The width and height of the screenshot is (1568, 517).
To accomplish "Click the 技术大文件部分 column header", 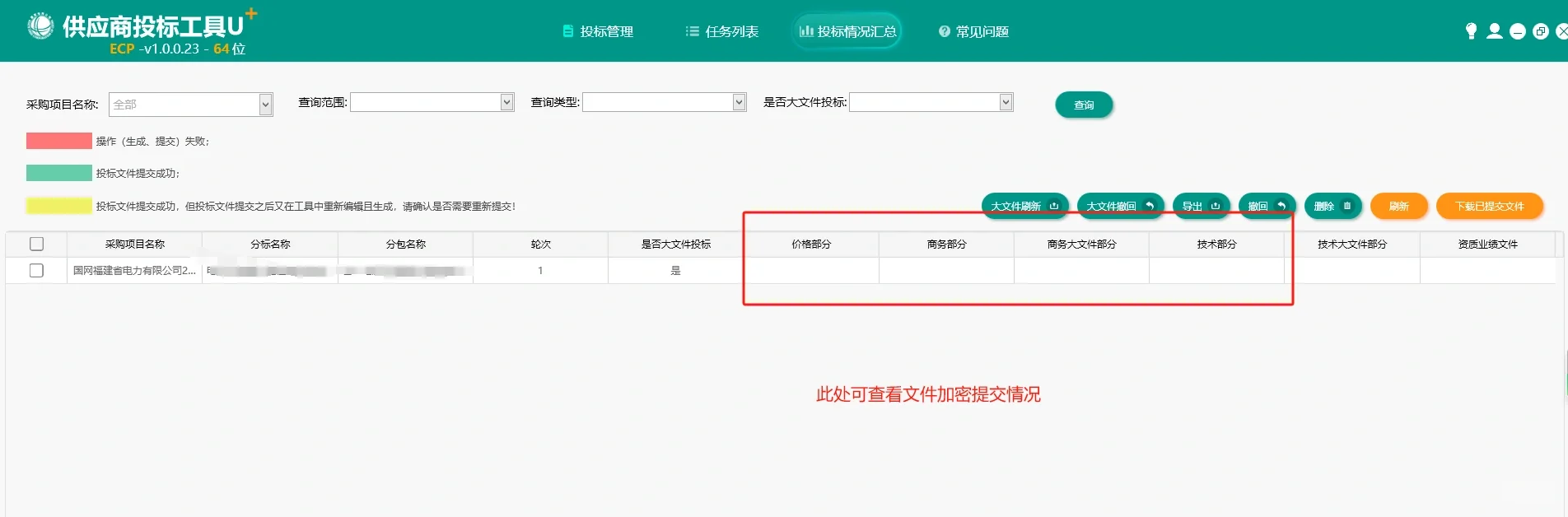I will coord(1351,244).
